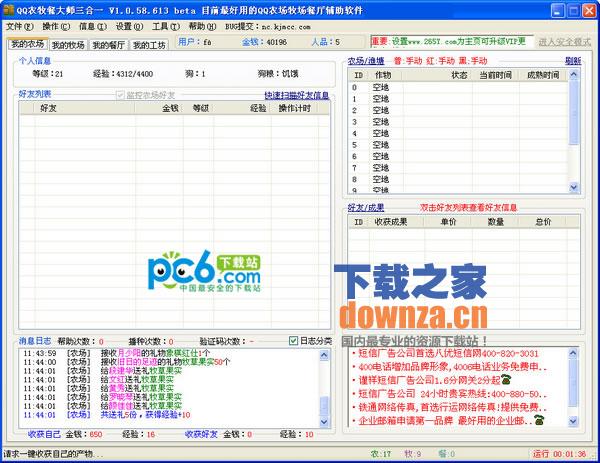Screen dimensions: 600x463
Task: Sort friends by the 金钱 column header
Action: [x=159, y=108]
